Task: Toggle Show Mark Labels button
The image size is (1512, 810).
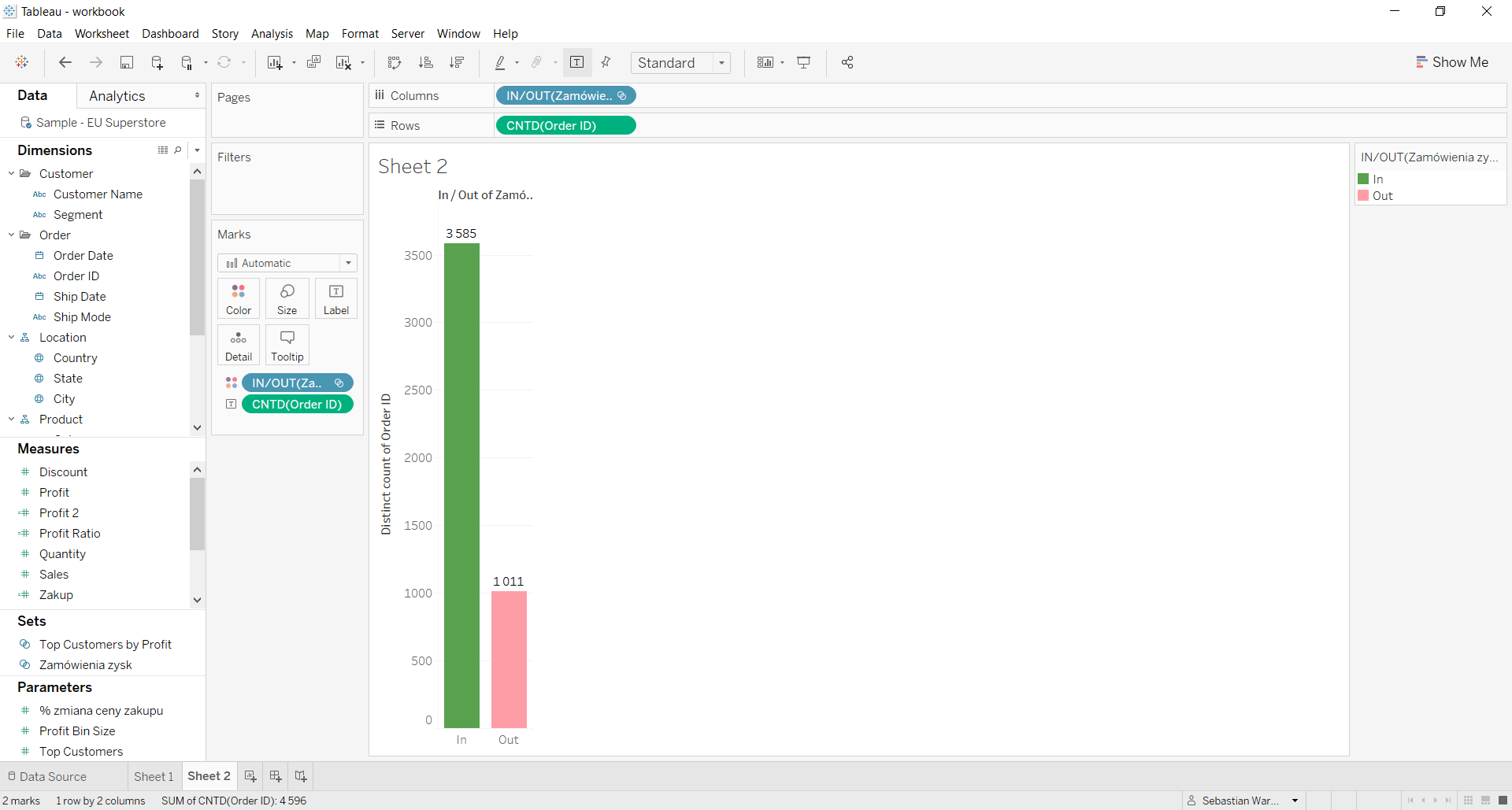Action: tap(576, 63)
